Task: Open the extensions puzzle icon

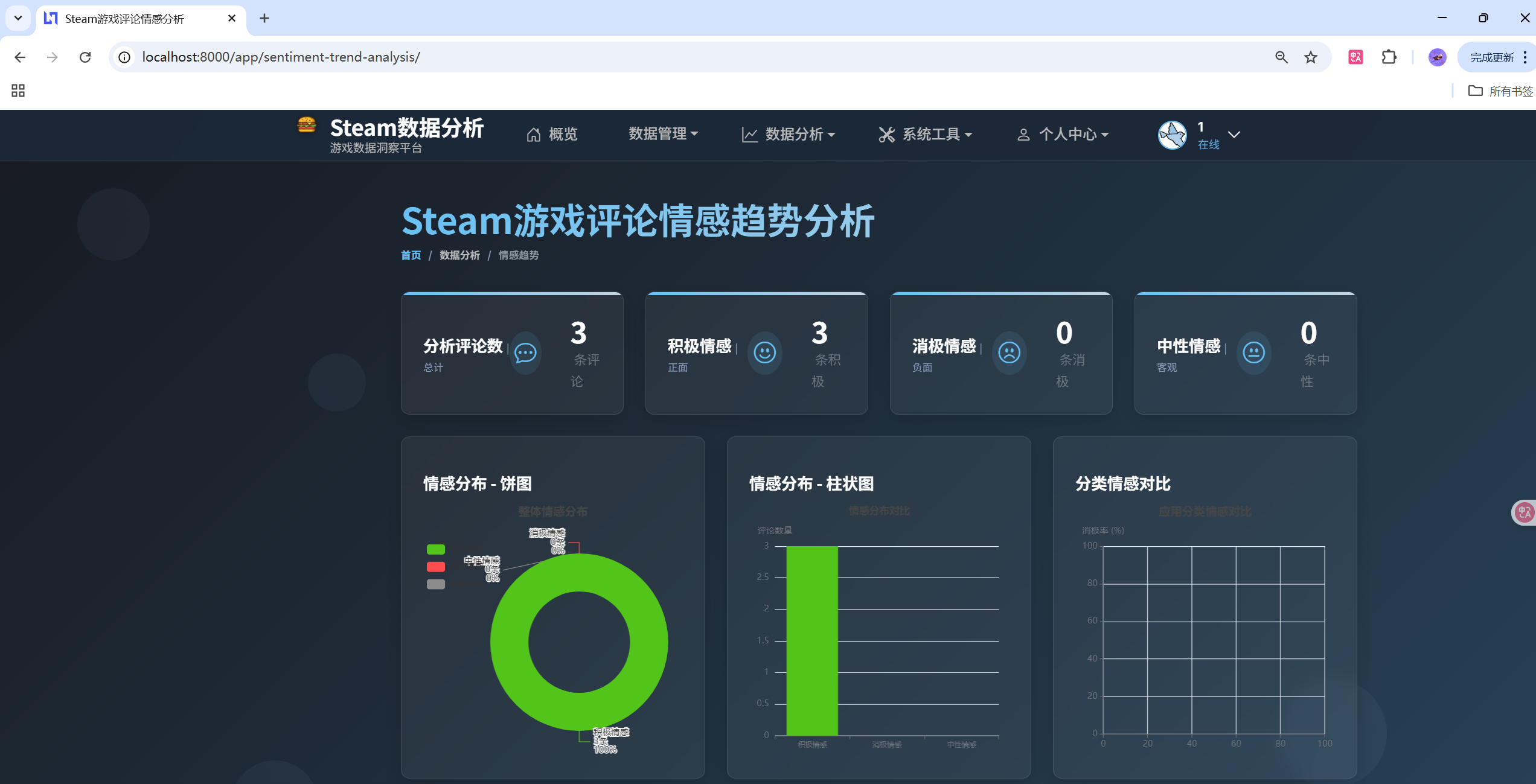Action: coord(1389,57)
